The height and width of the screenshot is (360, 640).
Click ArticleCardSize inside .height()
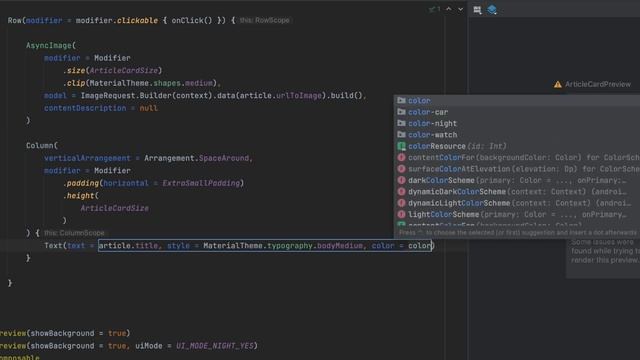pos(114,209)
